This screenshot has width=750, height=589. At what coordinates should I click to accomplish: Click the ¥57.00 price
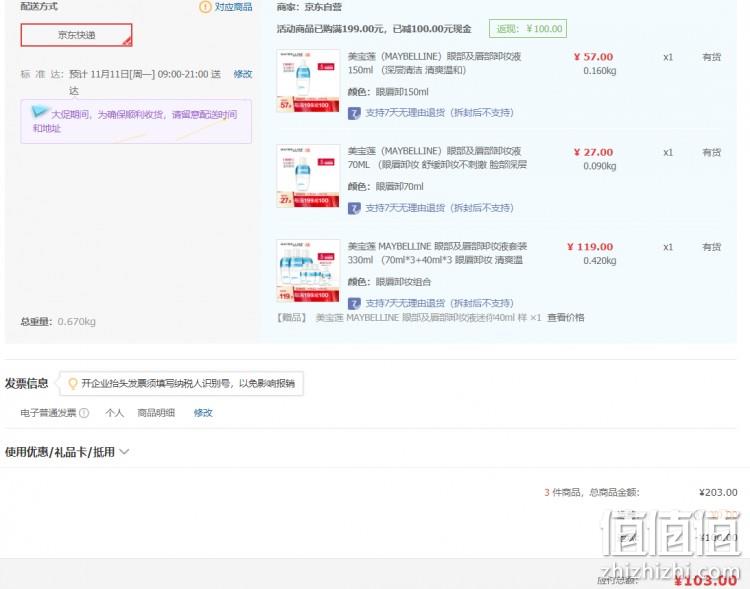click(x=593, y=57)
